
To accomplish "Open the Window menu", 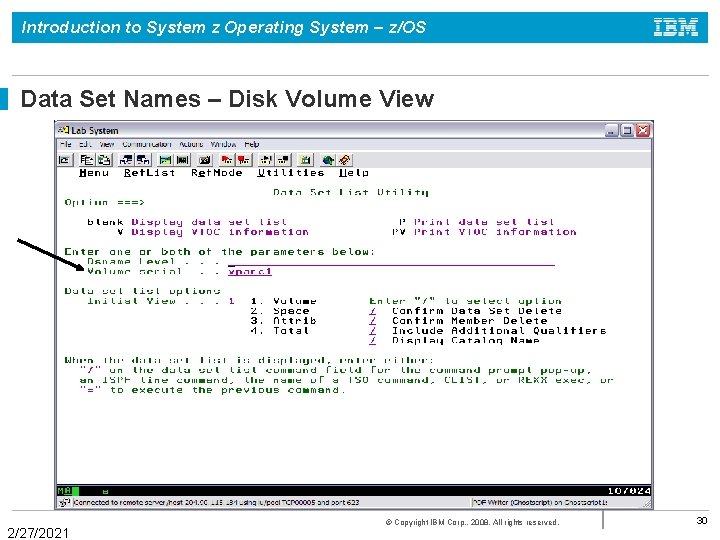I will click(223, 144).
